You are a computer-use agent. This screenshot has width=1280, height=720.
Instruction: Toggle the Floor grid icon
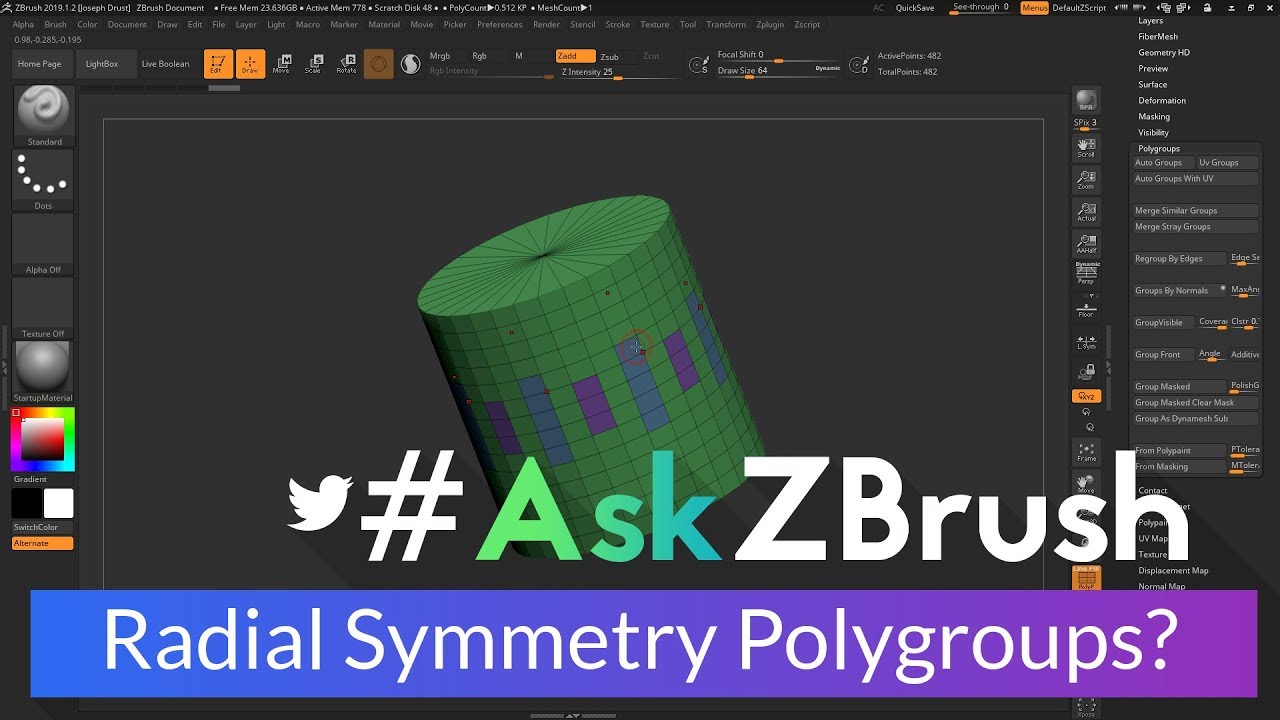(x=1086, y=308)
